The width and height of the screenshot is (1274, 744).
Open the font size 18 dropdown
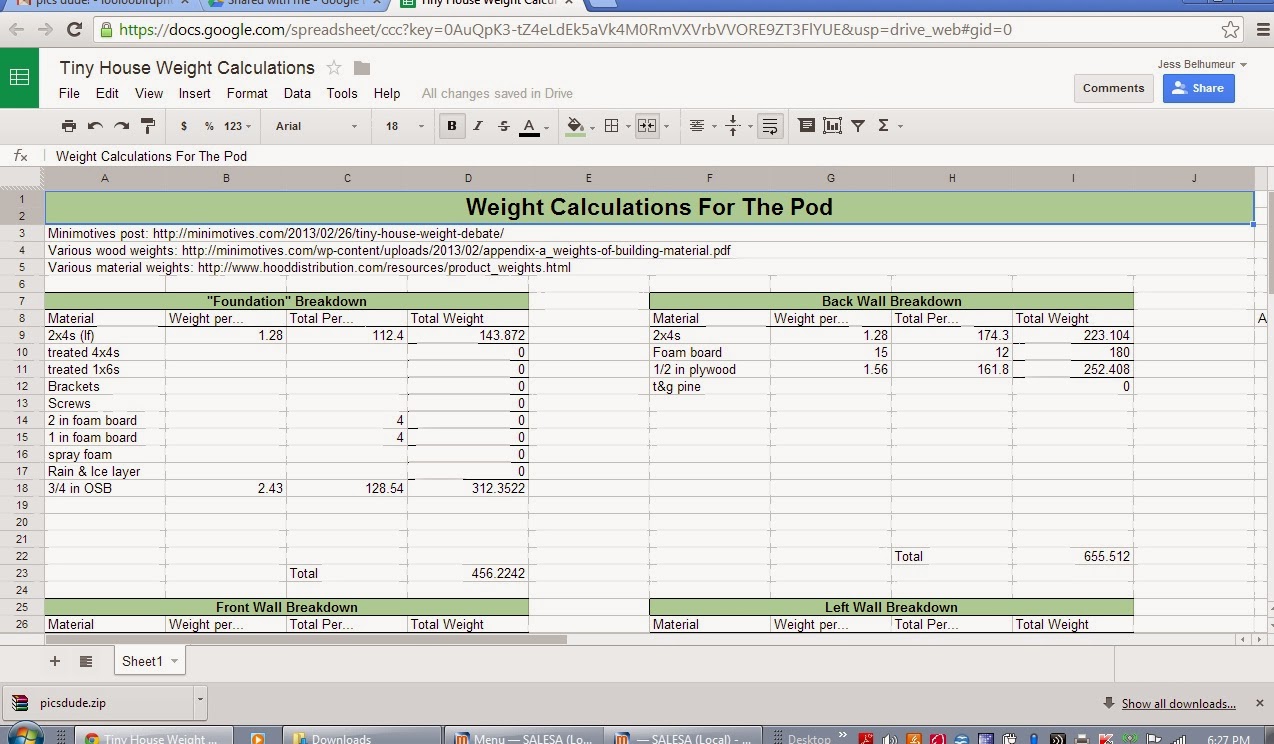[404, 126]
